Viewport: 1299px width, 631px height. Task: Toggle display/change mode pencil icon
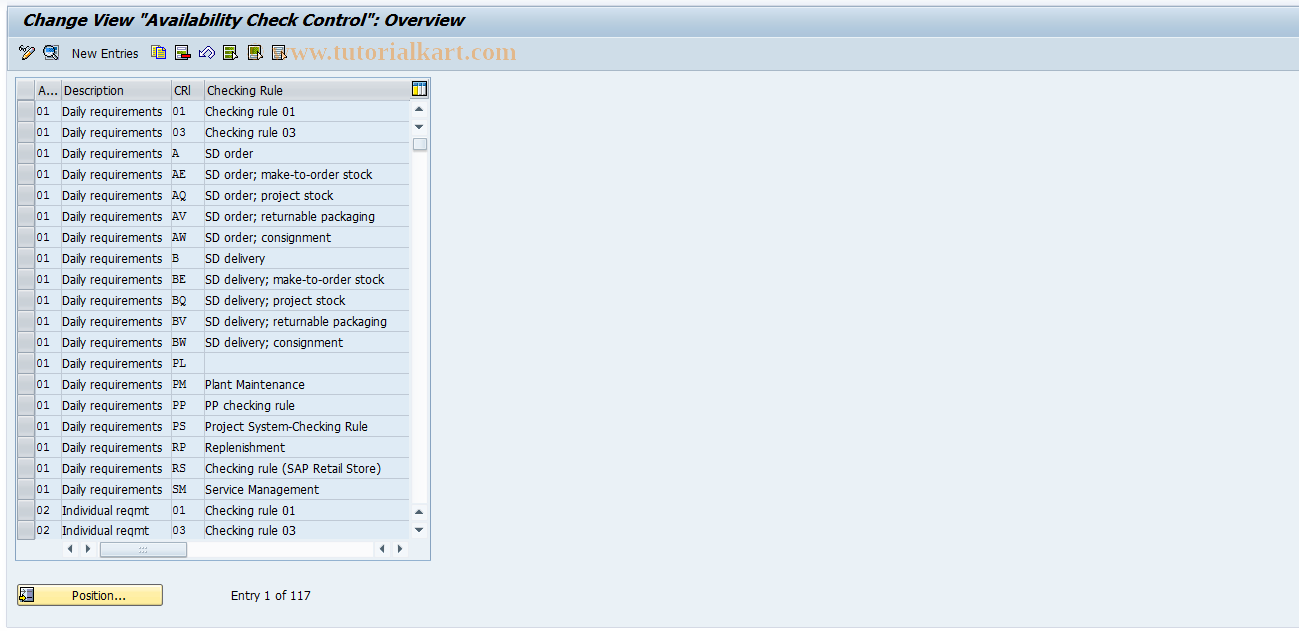coord(27,53)
